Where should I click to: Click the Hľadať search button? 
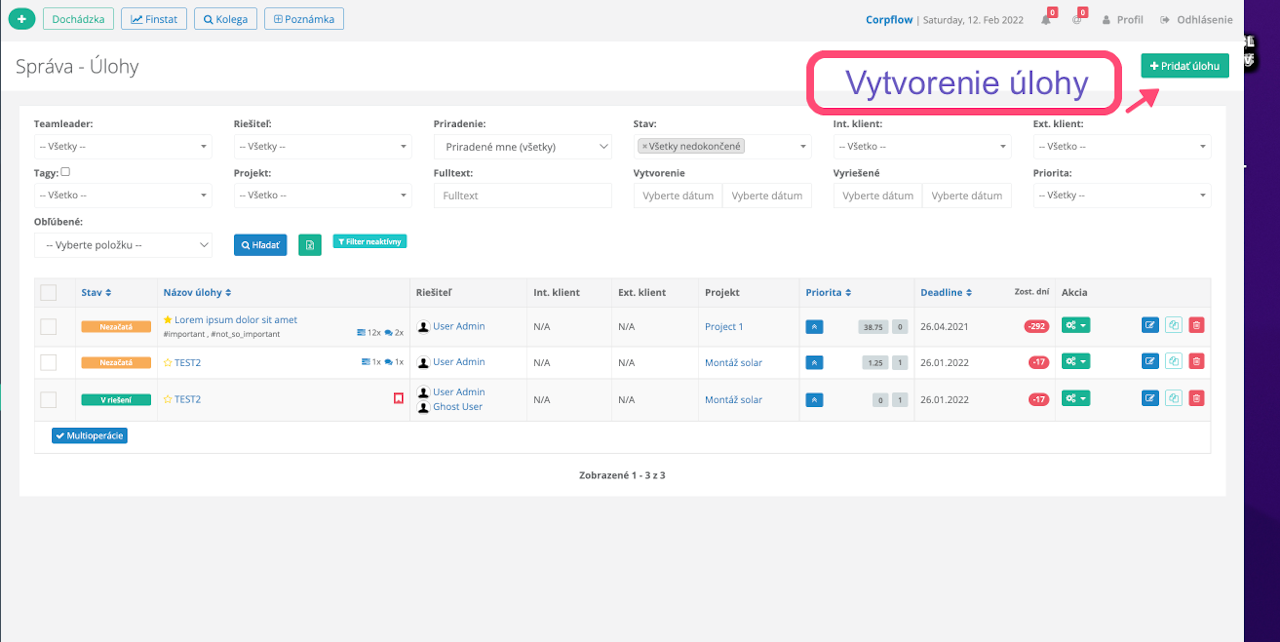(260, 245)
